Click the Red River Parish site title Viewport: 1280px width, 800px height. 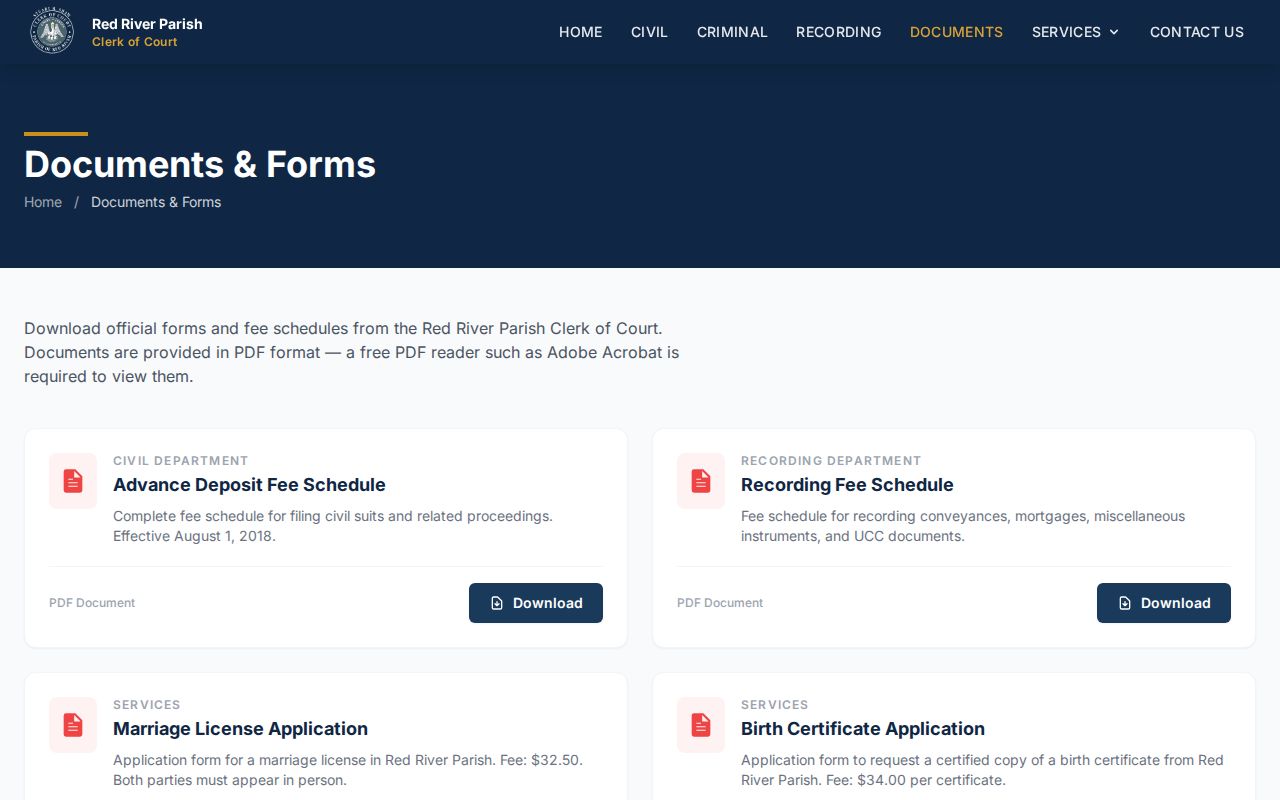point(147,24)
